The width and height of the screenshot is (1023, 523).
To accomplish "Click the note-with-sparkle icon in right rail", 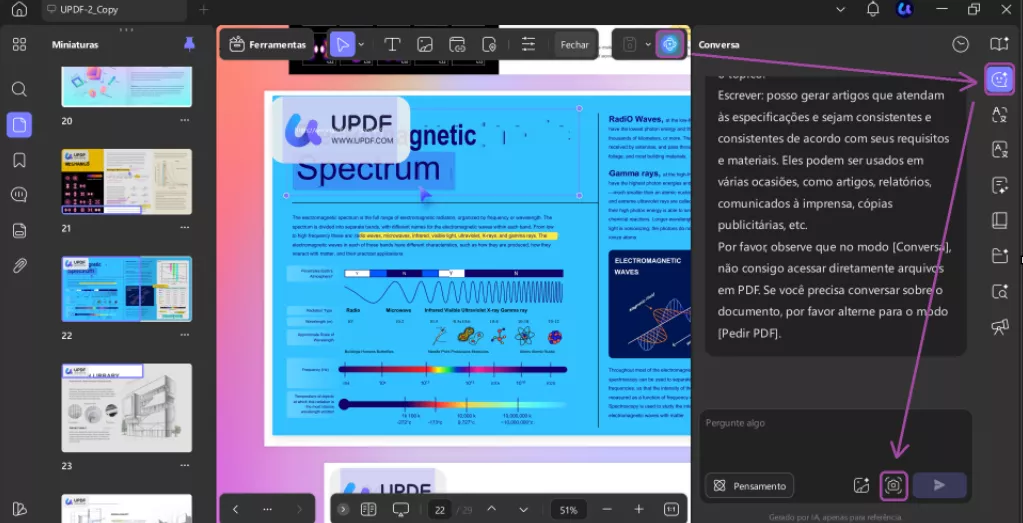I will [x=999, y=185].
